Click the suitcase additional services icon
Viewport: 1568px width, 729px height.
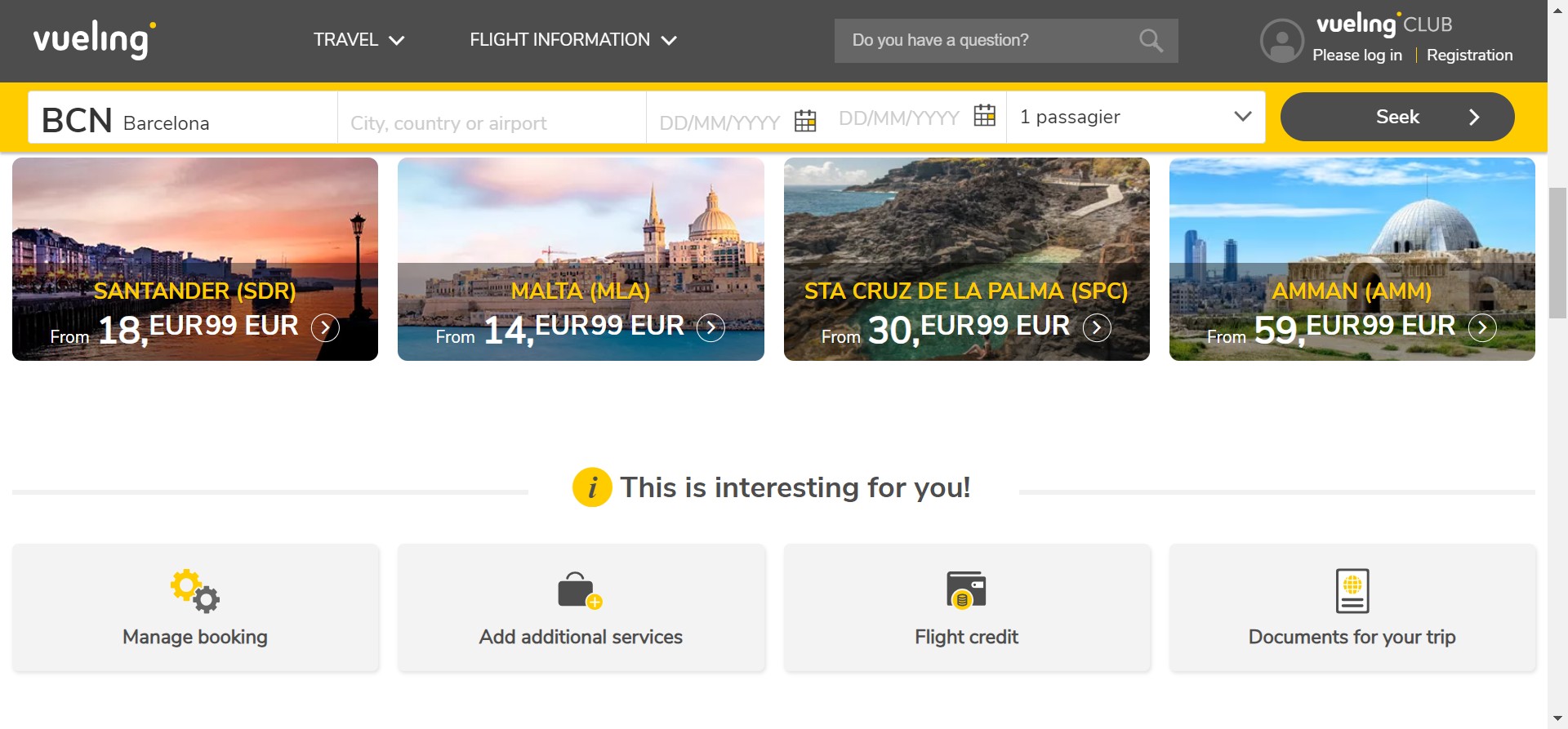580,590
